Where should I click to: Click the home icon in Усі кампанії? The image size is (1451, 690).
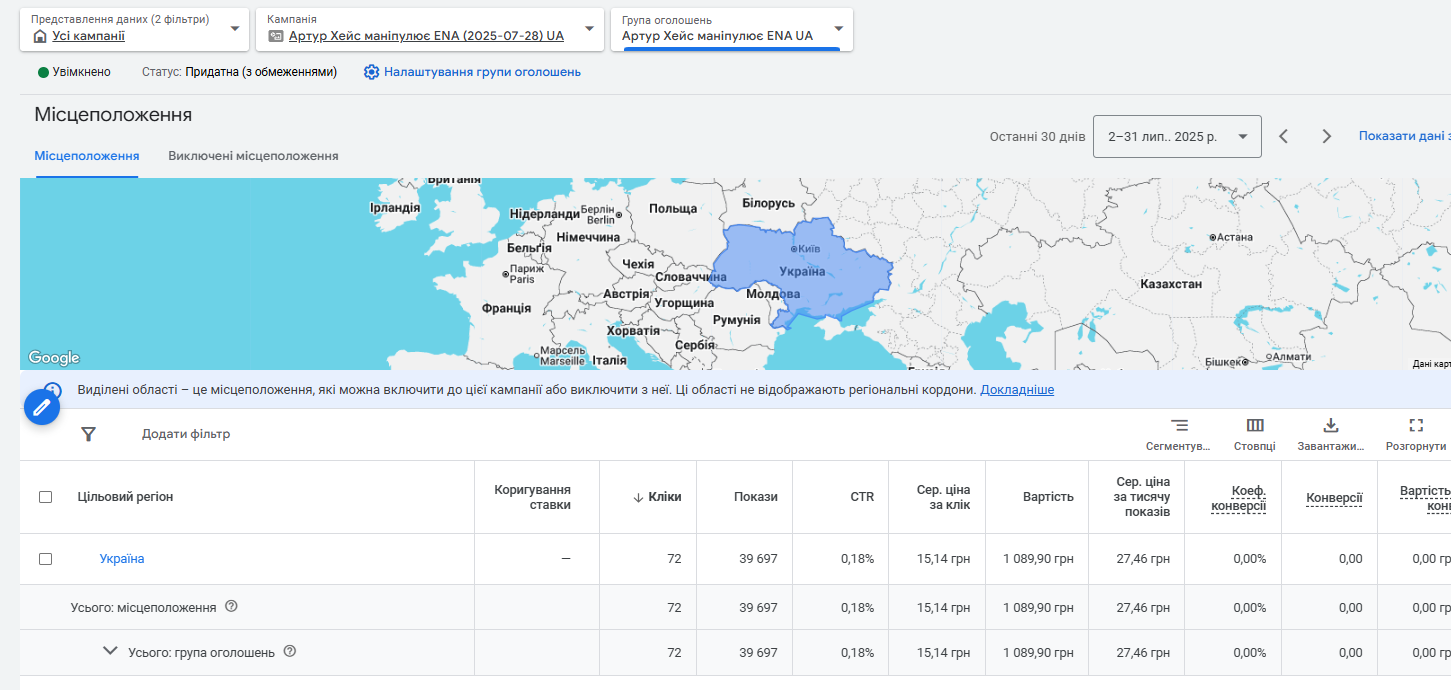tap(40, 36)
